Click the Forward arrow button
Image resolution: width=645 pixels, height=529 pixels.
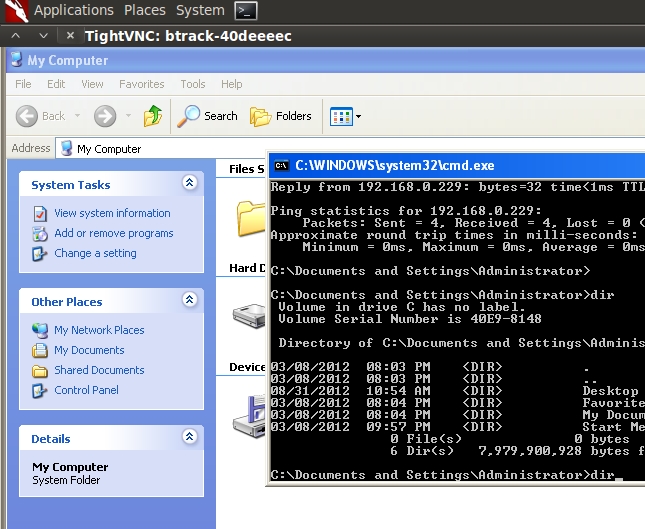point(105,116)
